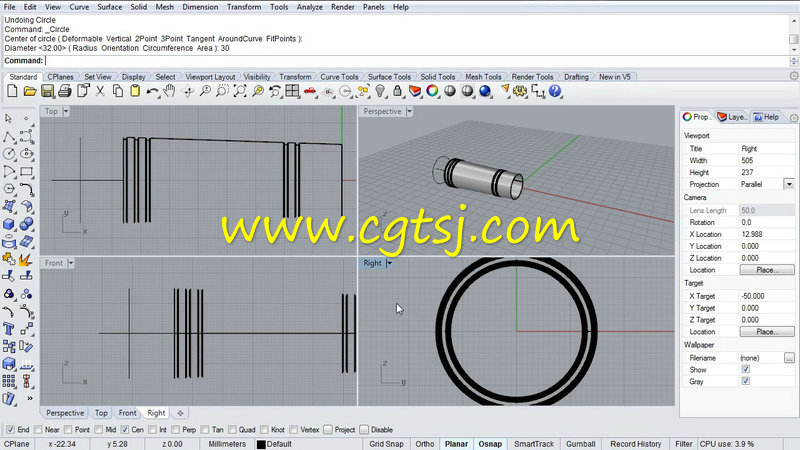Open the Front viewport title dropdown arrow
Viewport: 800px width, 450px height.
[x=71, y=263]
